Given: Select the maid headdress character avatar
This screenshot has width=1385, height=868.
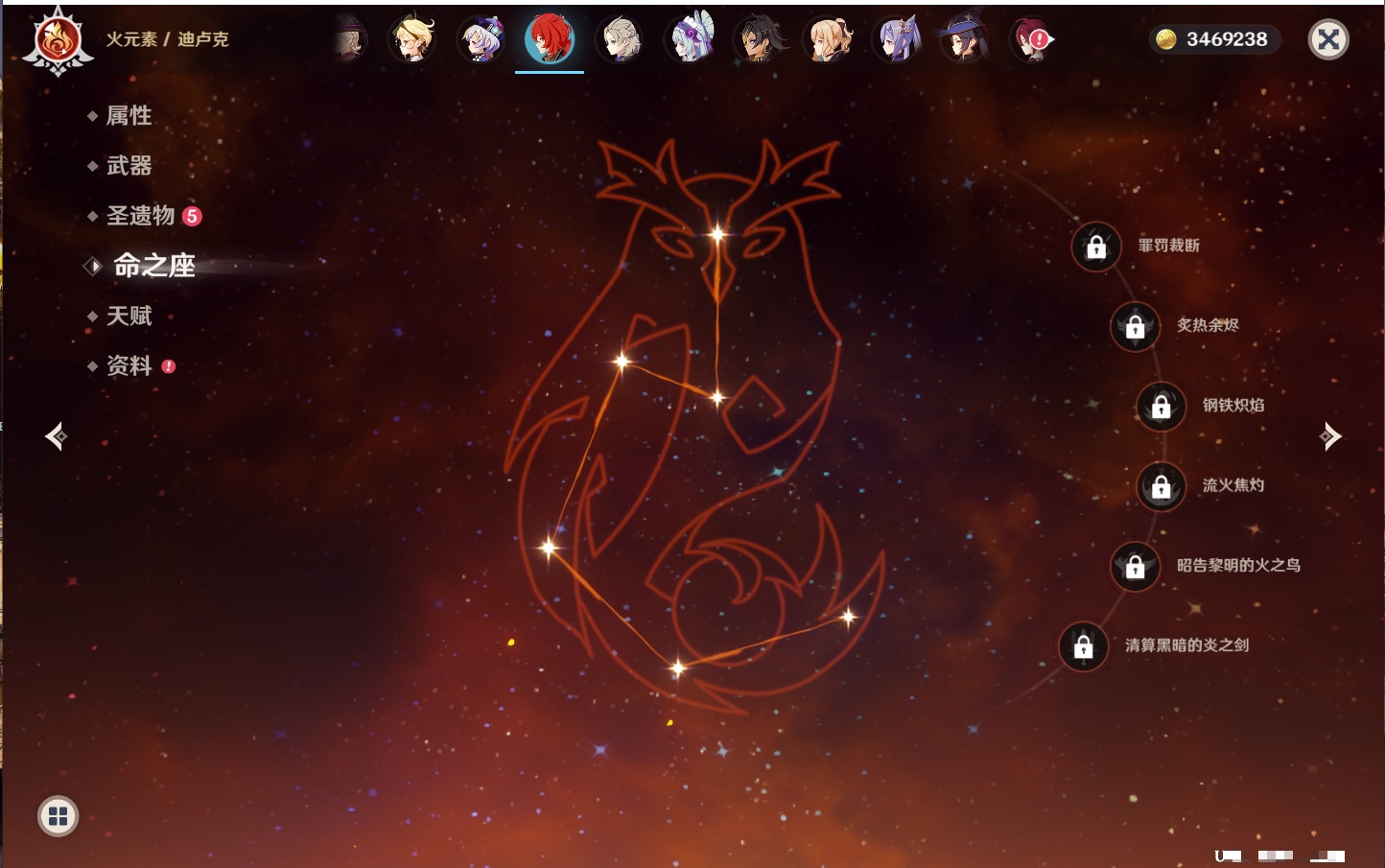Looking at the screenshot, I should [691, 39].
